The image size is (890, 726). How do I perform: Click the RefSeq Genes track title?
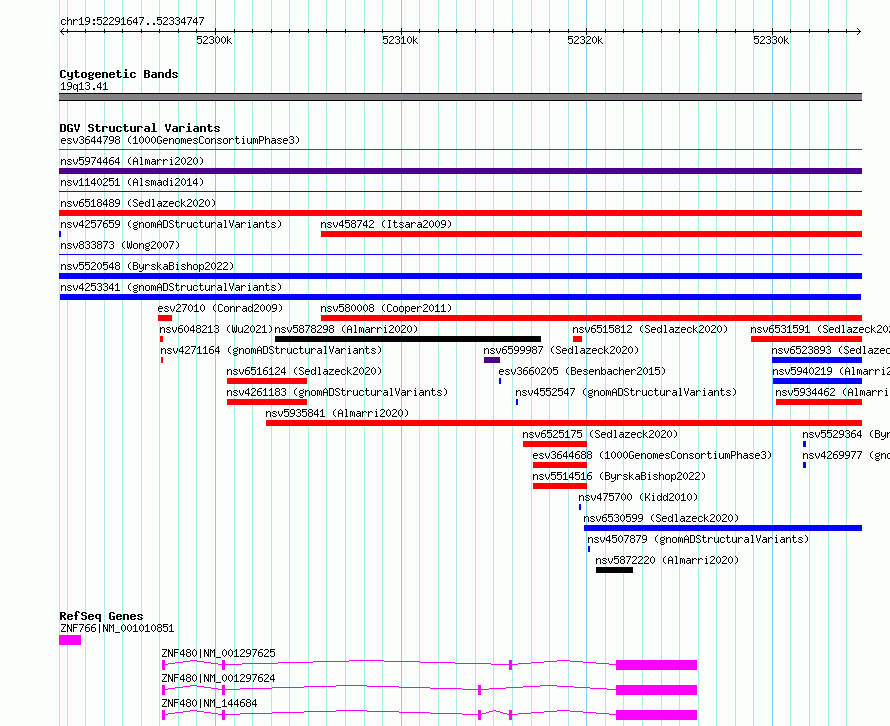[x=101, y=616]
